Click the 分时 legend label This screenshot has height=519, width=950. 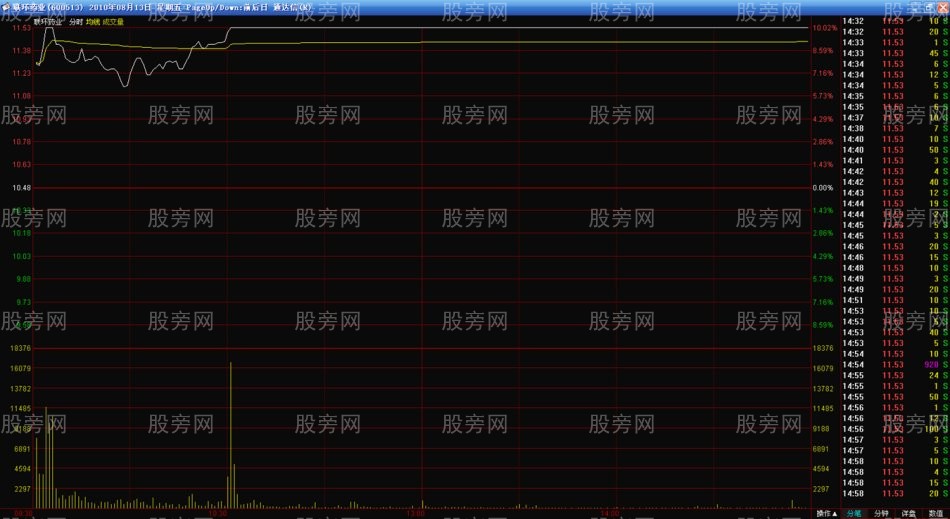pos(76,22)
